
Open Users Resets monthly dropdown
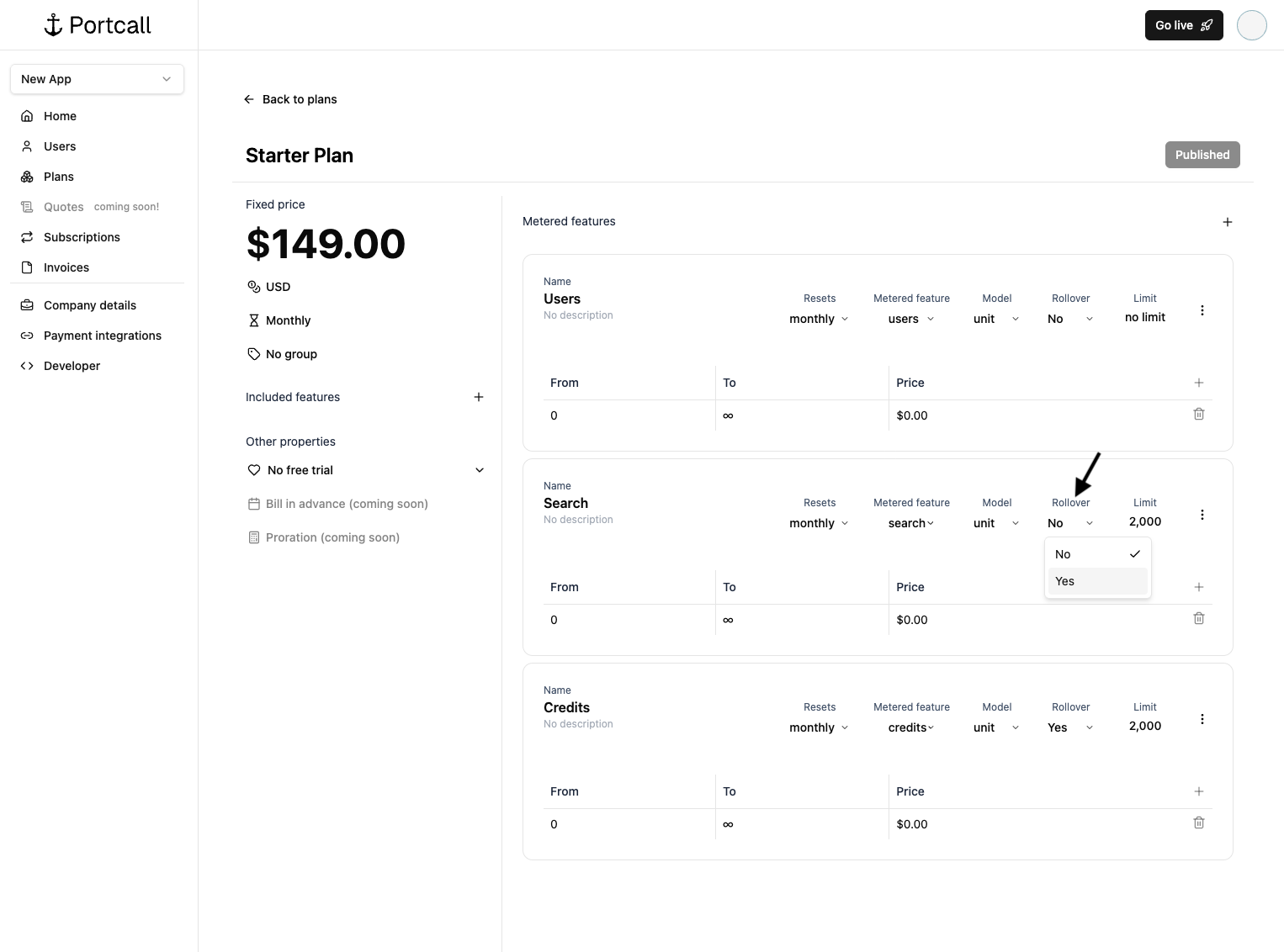pos(818,319)
